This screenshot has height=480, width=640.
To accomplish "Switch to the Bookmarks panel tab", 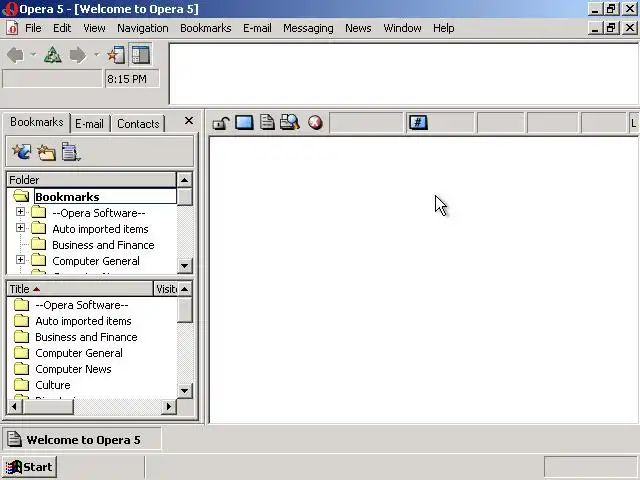I will (37, 122).
